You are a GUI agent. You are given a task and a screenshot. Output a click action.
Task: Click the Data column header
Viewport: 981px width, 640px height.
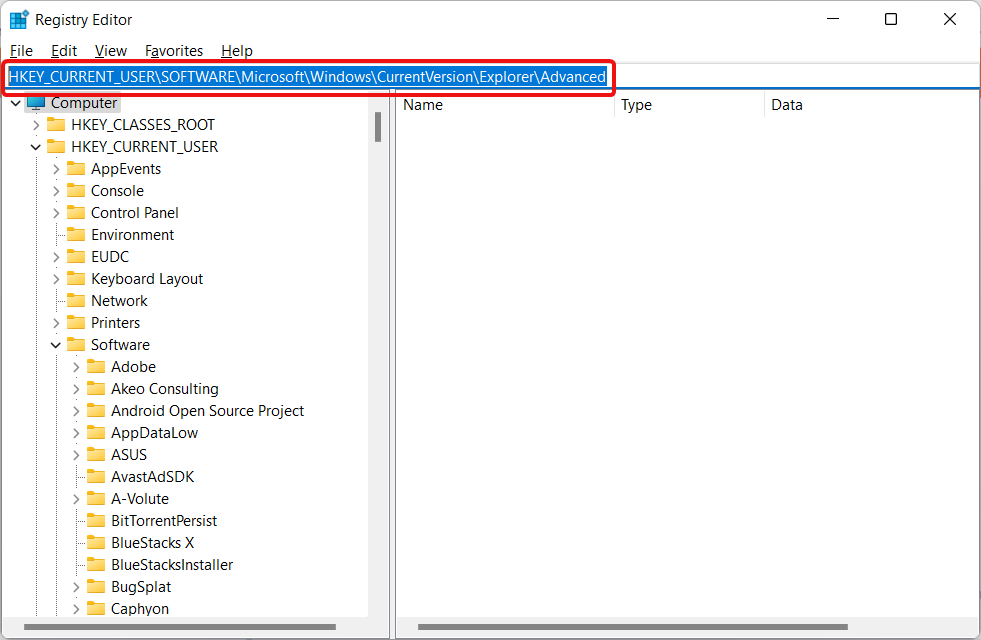[872, 104]
